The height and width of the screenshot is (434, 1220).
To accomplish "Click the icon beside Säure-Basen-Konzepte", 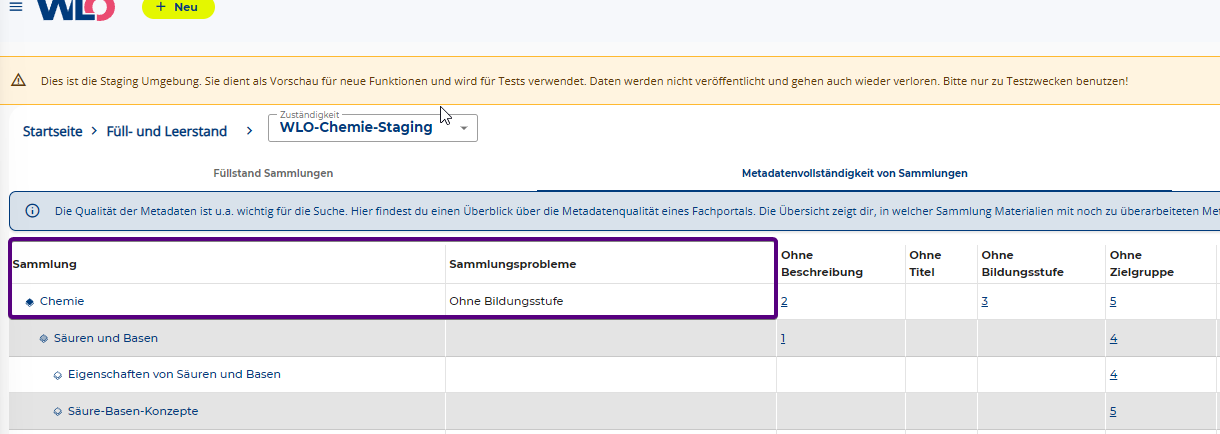I will pos(58,411).
